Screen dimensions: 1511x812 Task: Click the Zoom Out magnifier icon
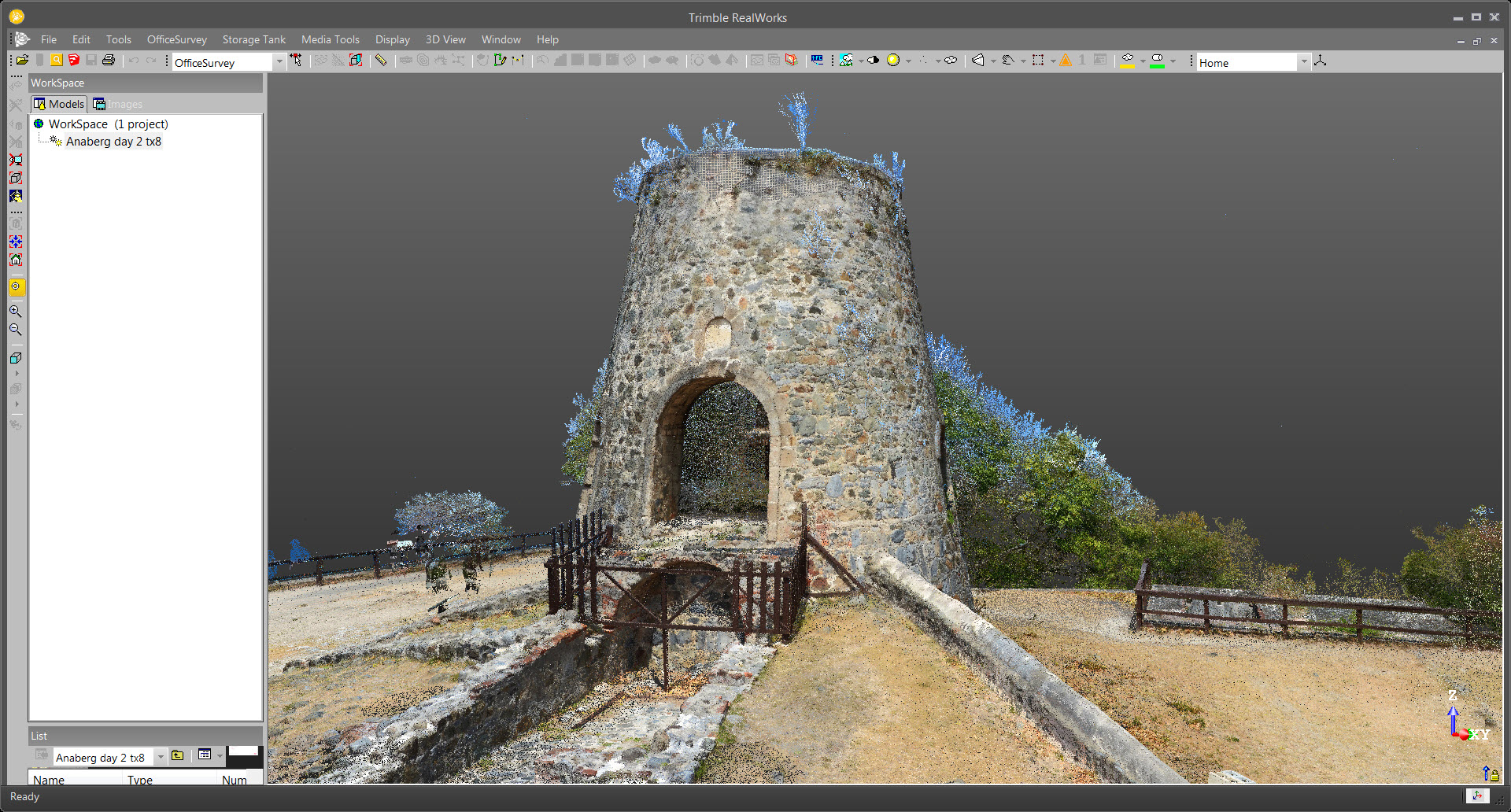(16, 330)
